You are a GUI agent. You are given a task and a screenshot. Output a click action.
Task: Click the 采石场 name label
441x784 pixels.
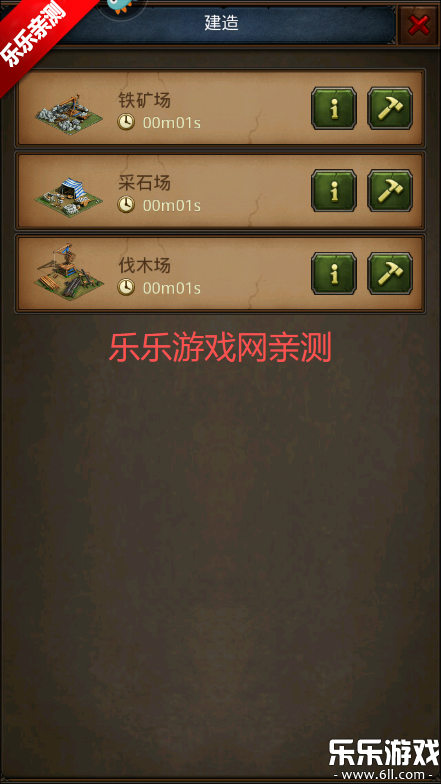144,183
